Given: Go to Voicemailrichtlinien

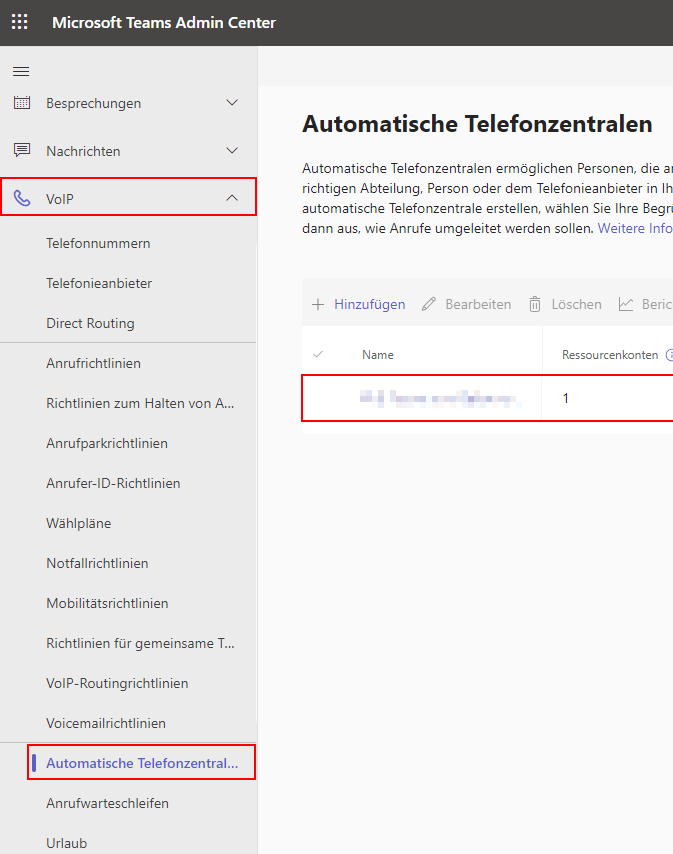Looking at the screenshot, I should [x=106, y=723].
